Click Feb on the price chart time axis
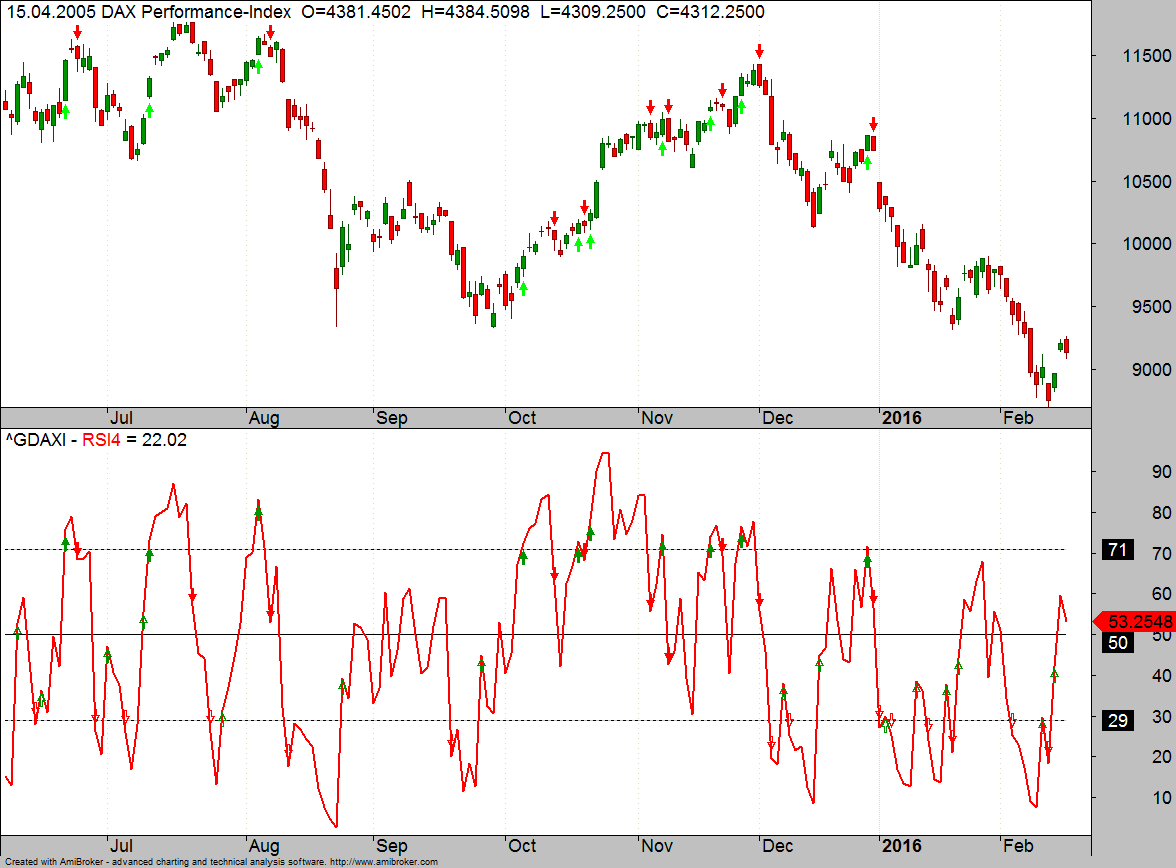Screen dimensions: 1176x868 1018,418
